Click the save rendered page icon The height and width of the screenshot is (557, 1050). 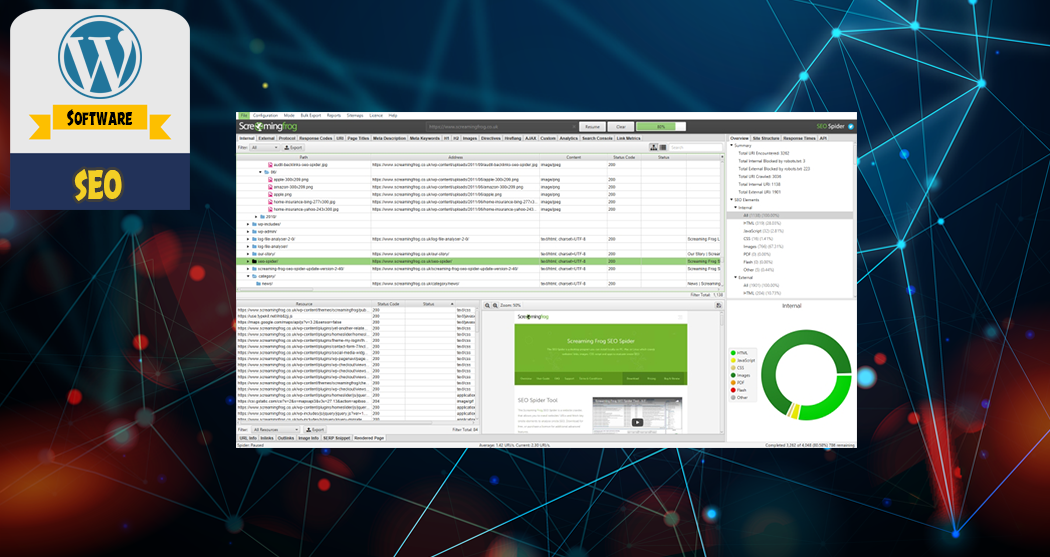719,305
